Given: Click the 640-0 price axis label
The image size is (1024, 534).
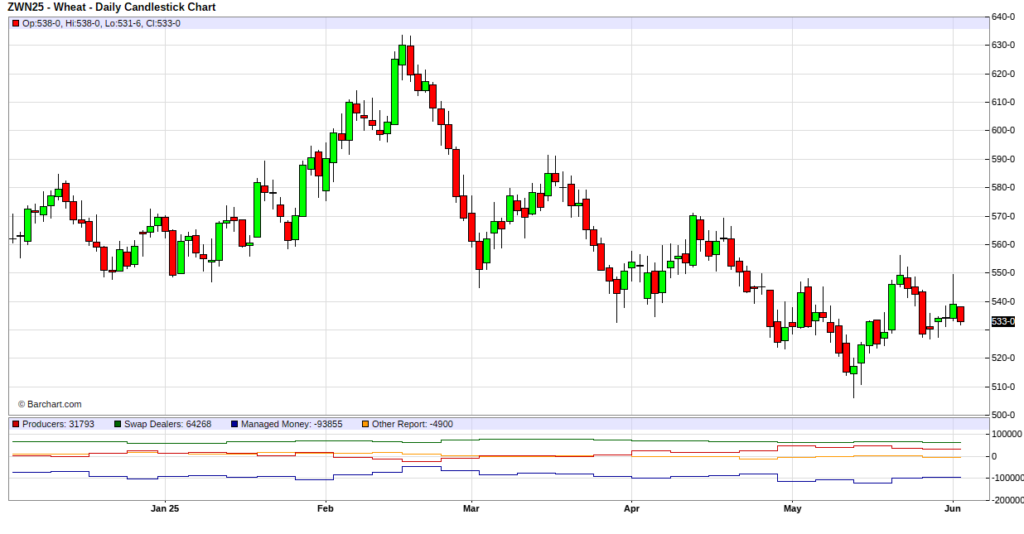Looking at the screenshot, I should pyautogui.click(x=1004, y=16).
